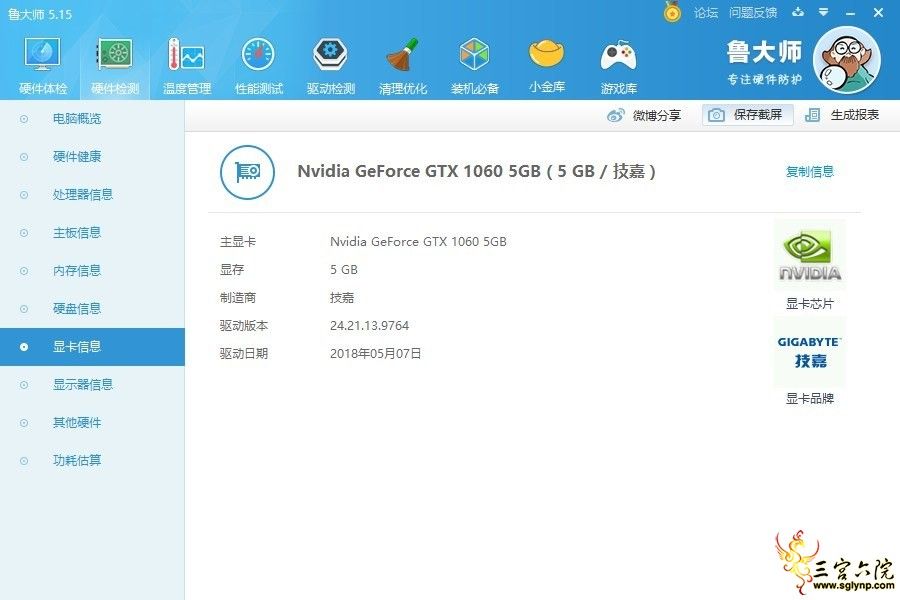Click the driver date 2018年05月07日
Screen dimensions: 900x600
[x=375, y=354]
